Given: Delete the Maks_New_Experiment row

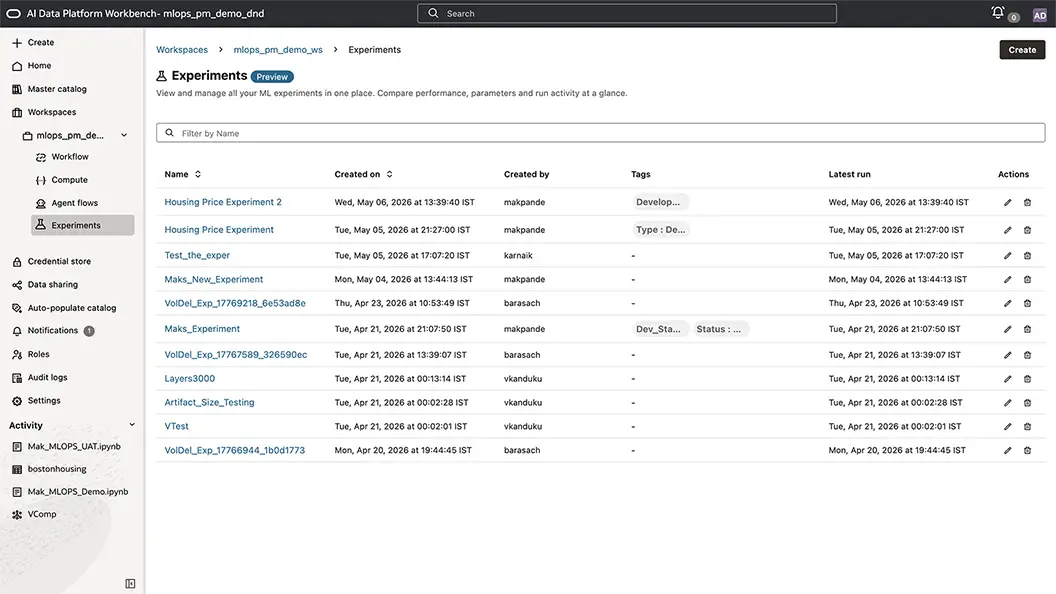Looking at the screenshot, I should coord(1027,279).
